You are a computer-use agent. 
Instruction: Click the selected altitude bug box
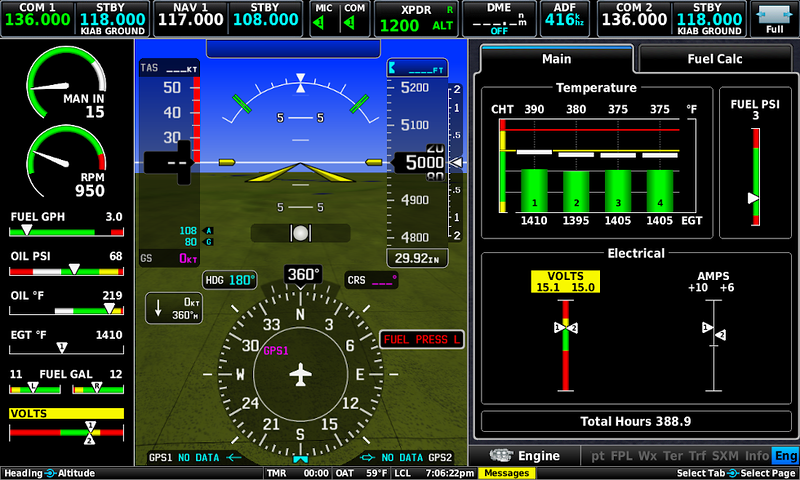(417, 67)
